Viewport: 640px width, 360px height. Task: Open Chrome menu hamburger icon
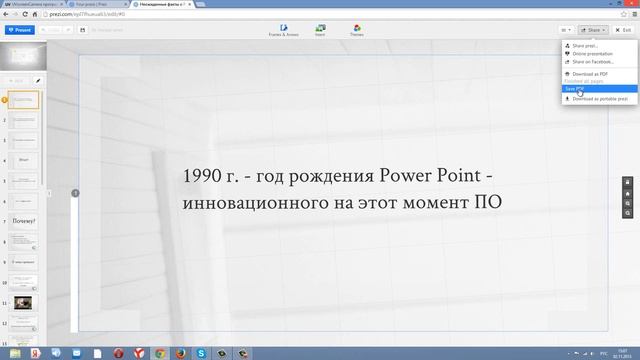pyautogui.click(x=635, y=14)
